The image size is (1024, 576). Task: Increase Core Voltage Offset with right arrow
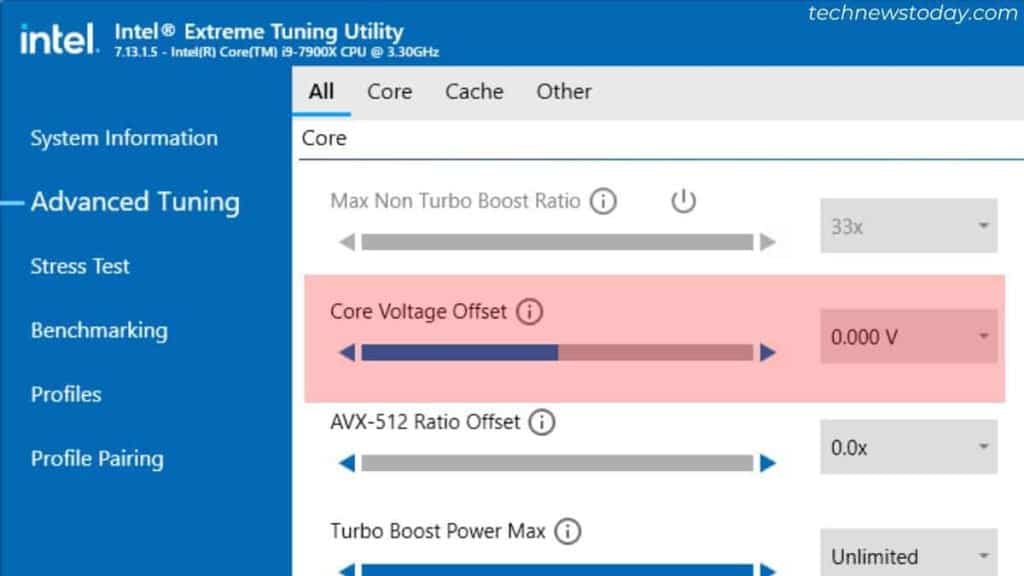(768, 353)
